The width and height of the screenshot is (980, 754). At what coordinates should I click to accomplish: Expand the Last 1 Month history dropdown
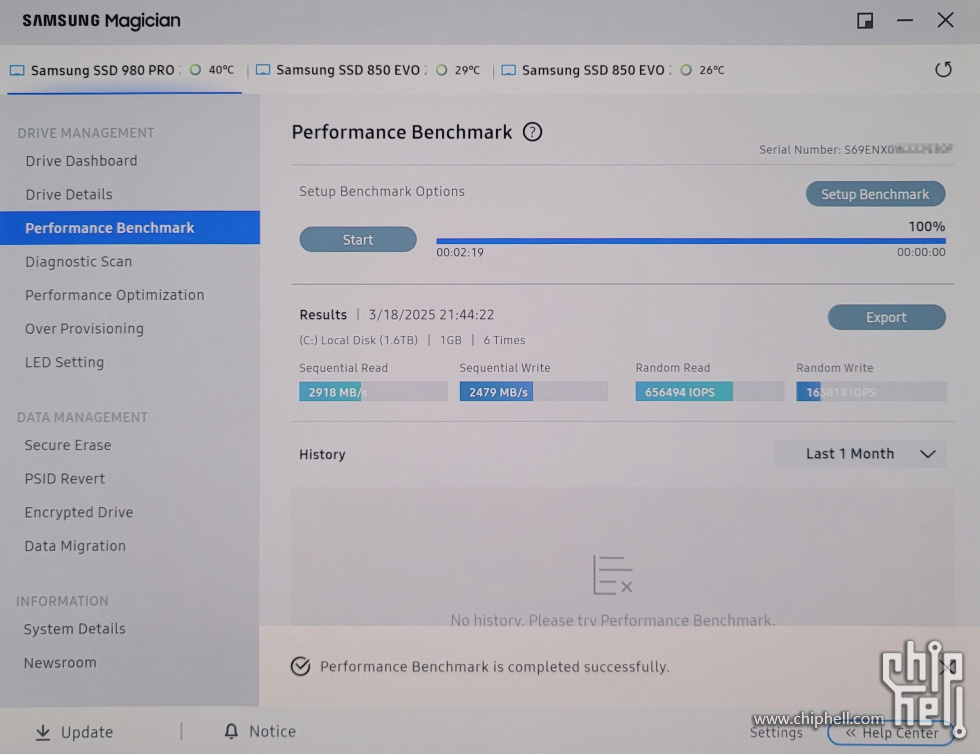click(860, 454)
